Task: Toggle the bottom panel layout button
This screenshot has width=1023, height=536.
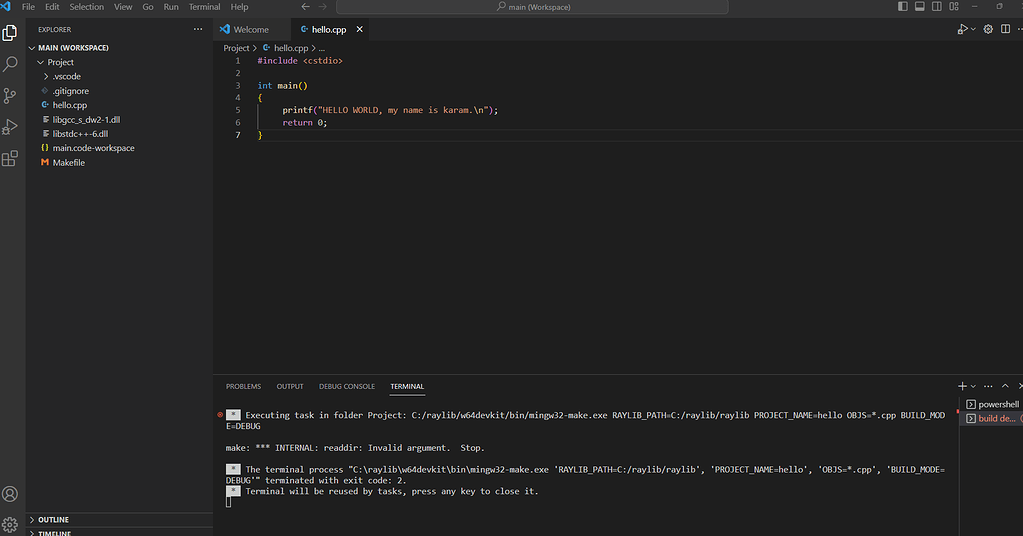Action: coord(920,7)
